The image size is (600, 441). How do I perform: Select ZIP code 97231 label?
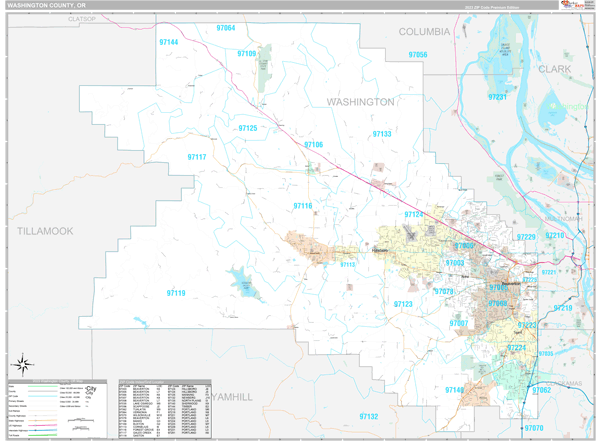pyautogui.click(x=497, y=97)
